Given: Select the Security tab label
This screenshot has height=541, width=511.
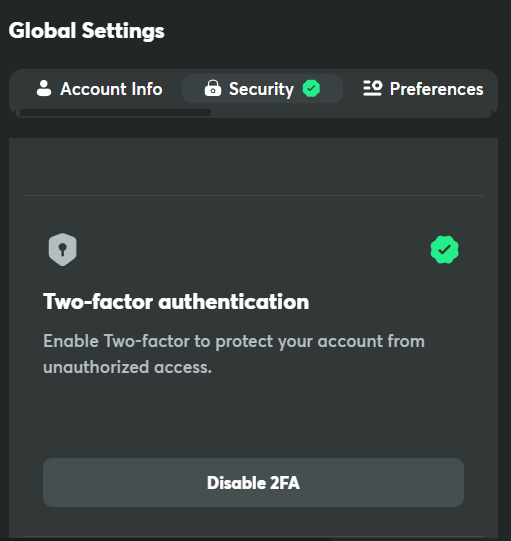Looking at the screenshot, I should (262, 89).
